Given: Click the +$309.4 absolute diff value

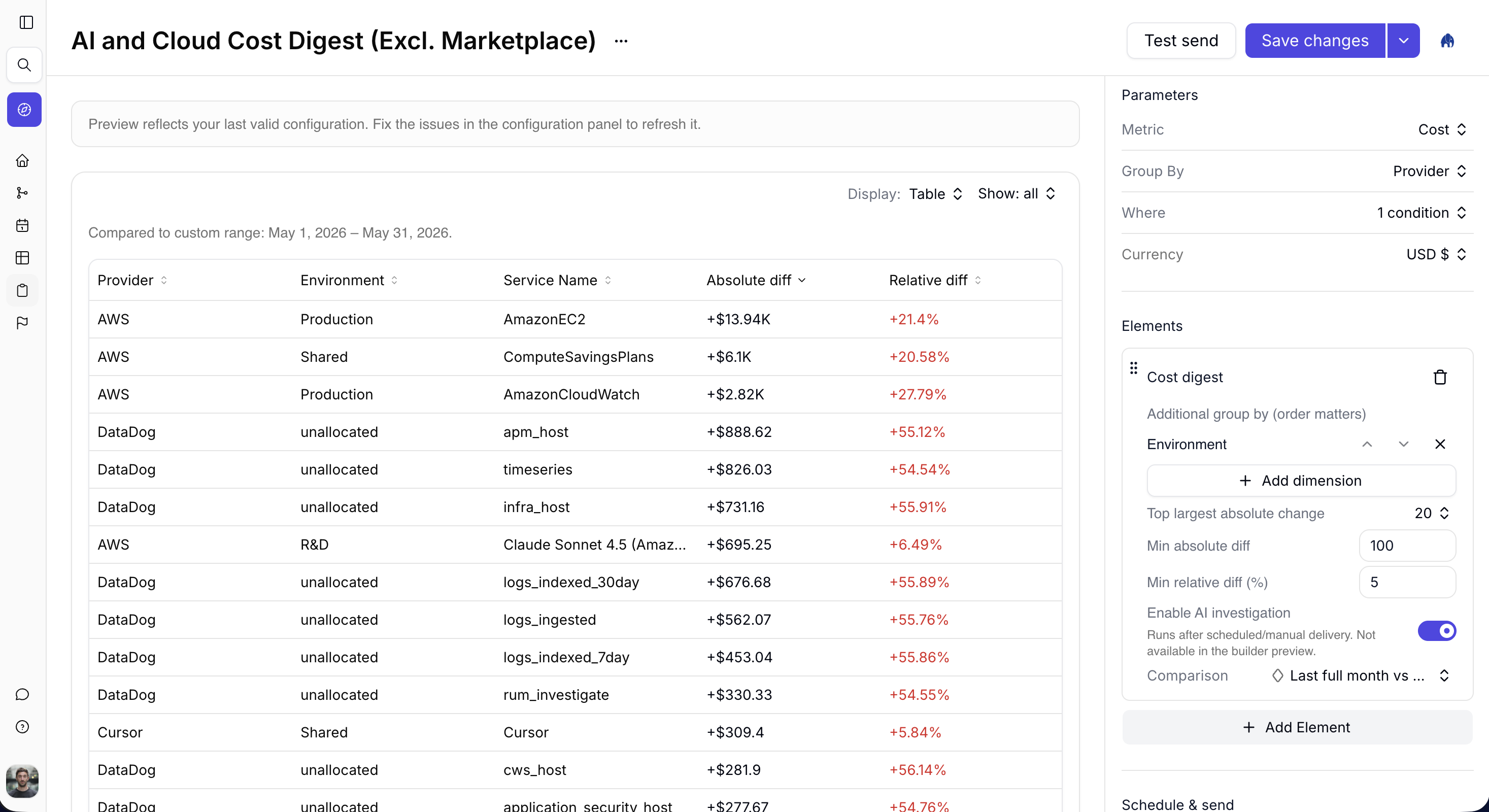Looking at the screenshot, I should coord(735,732).
